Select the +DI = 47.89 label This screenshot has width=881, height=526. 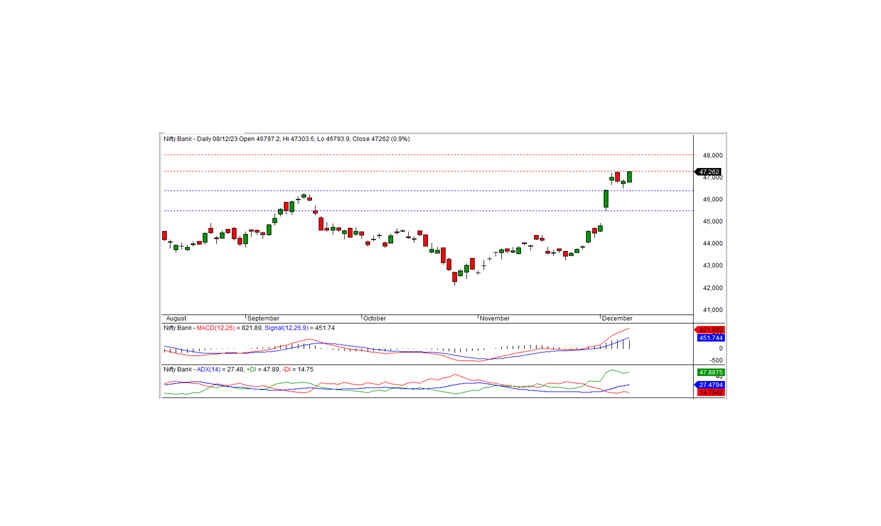(263, 369)
